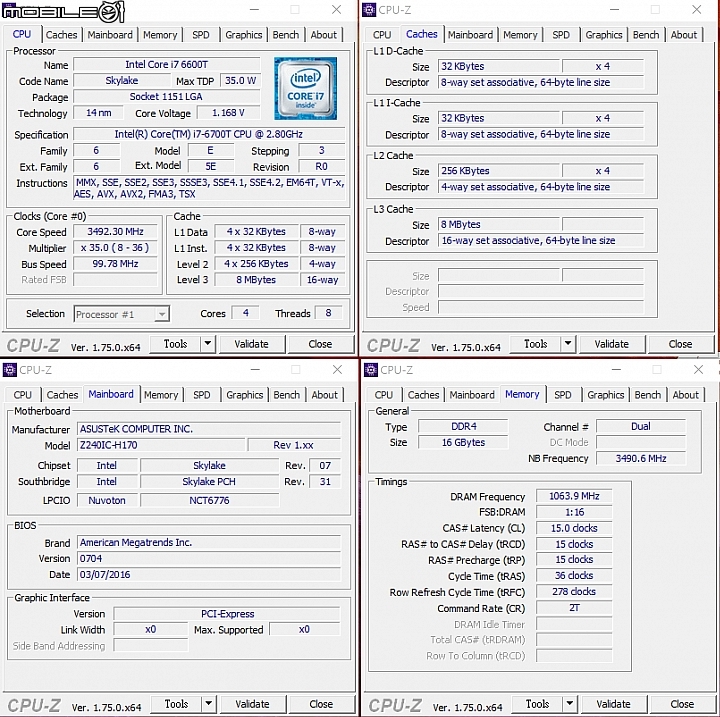
Task: Click the Specification field i7-6700T CPU
Action: coord(209,134)
